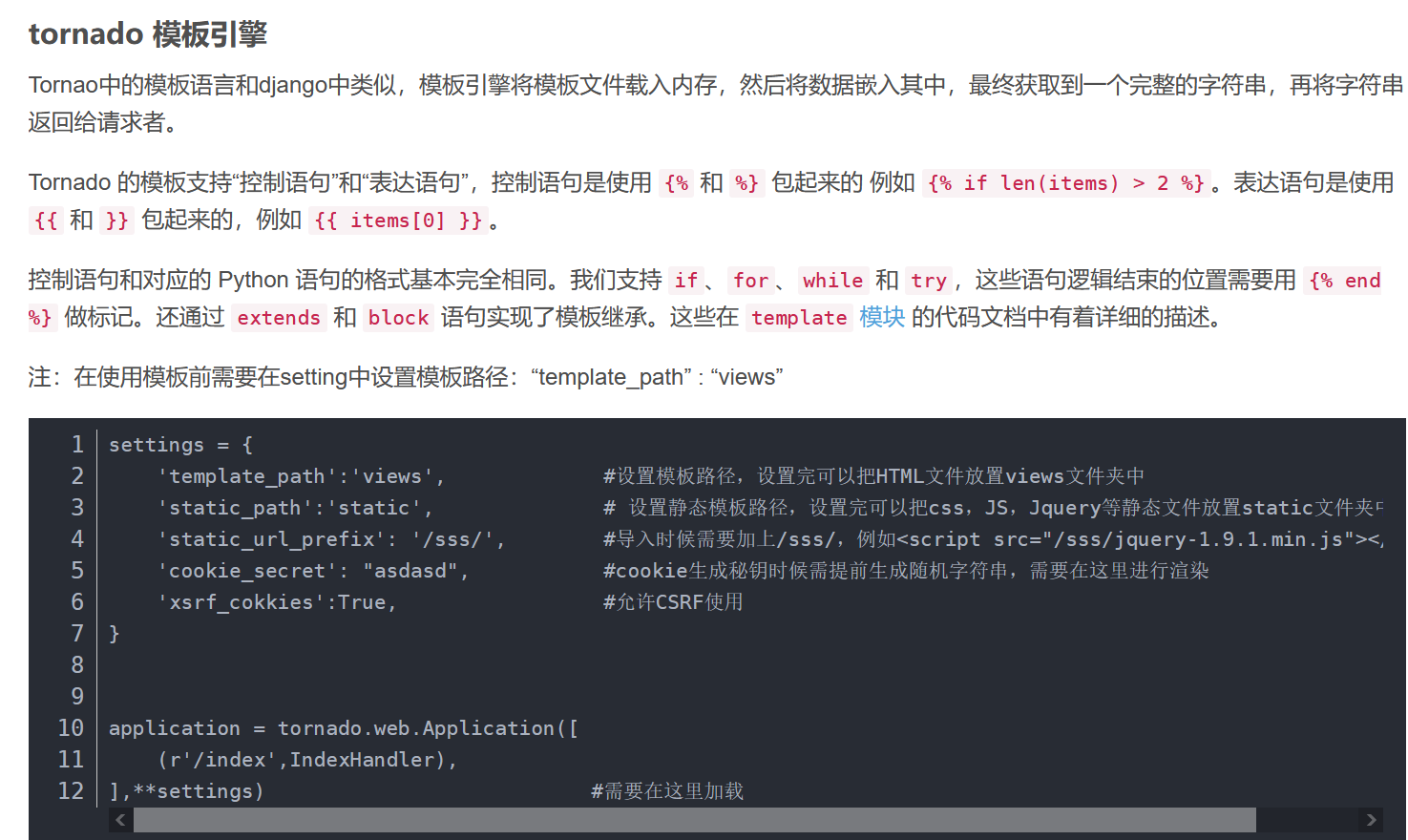Click the comment starting "#cookie生成秘钥时候"

click(x=906, y=571)
